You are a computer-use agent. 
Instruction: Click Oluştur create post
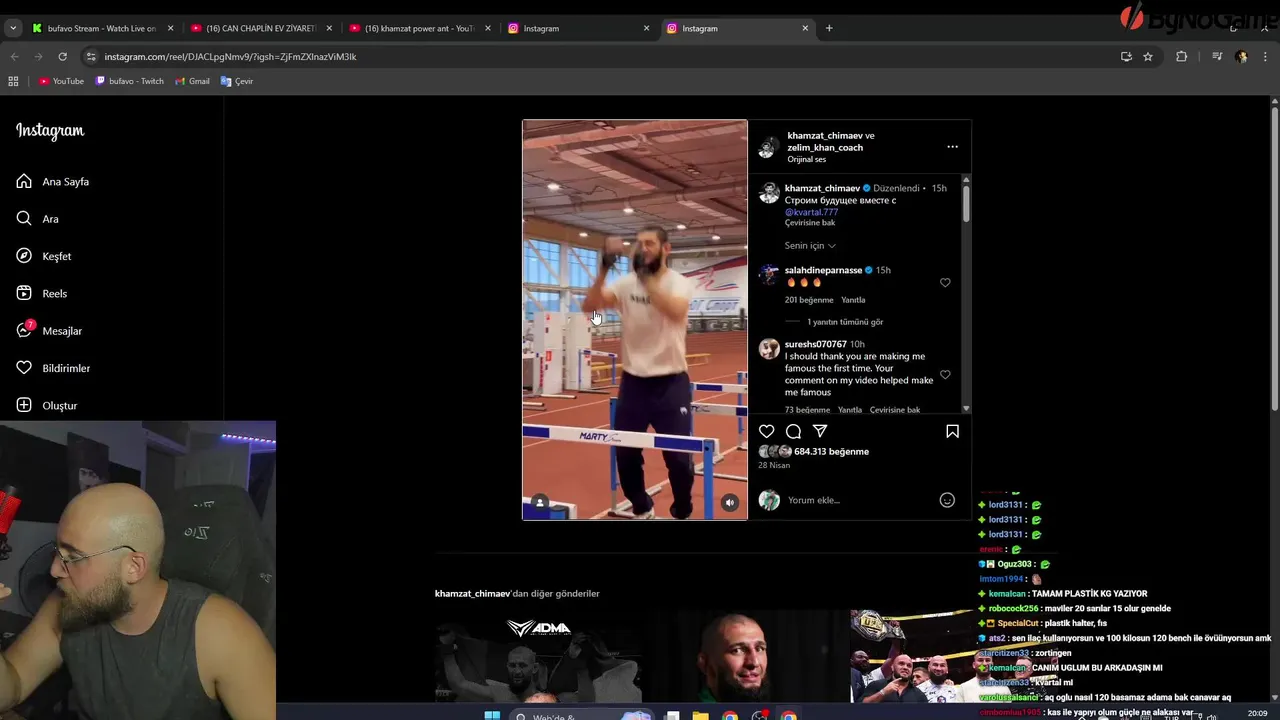click(x=47, y=405)
